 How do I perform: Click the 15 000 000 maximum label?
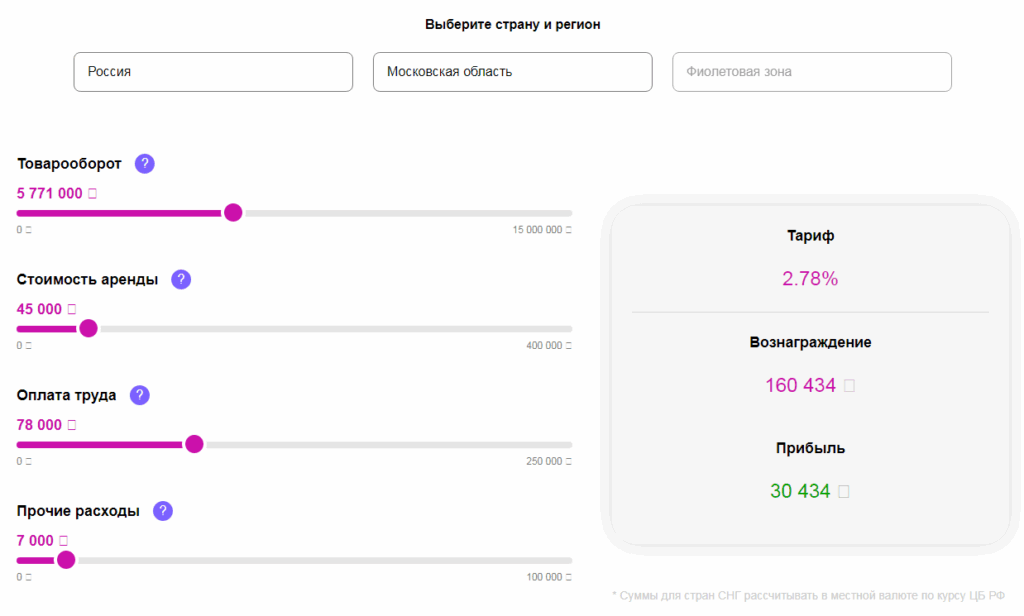click(x=542, y=230)
